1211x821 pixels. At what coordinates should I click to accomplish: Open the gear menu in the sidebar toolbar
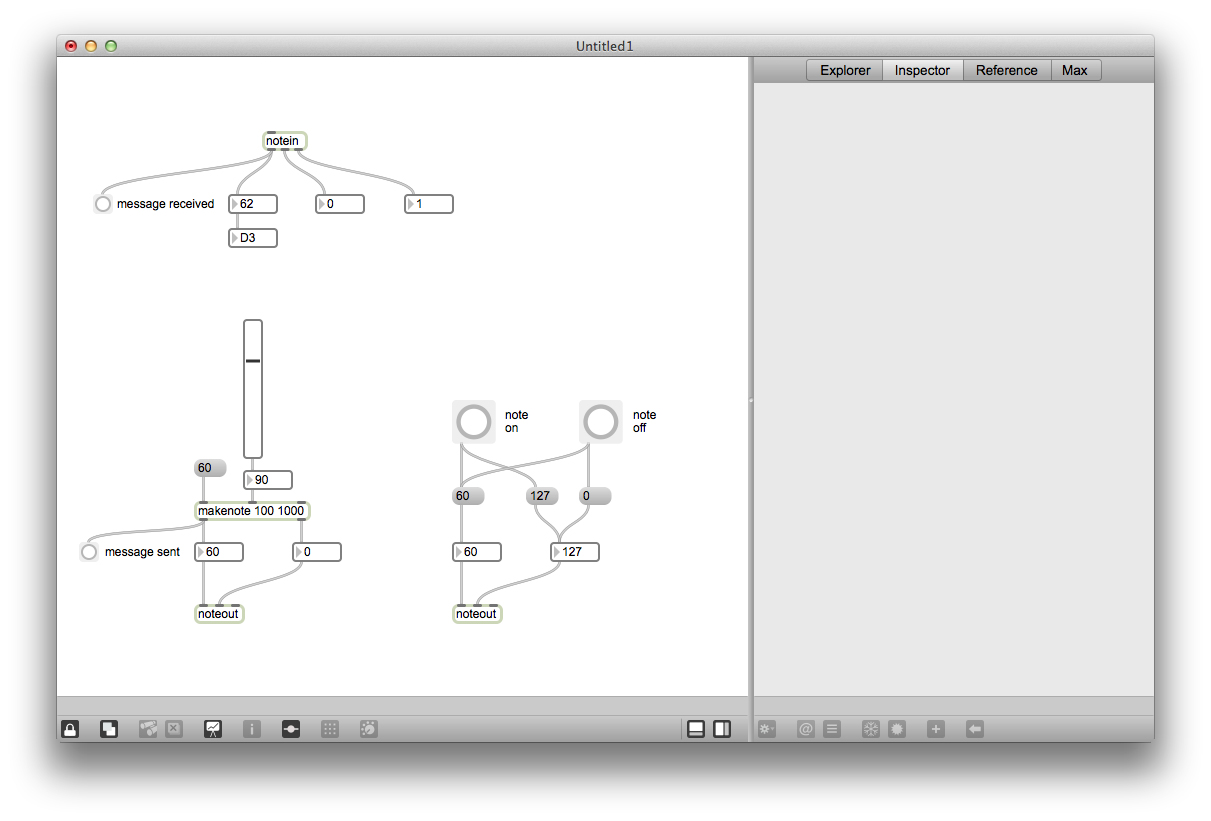(767, 729)
